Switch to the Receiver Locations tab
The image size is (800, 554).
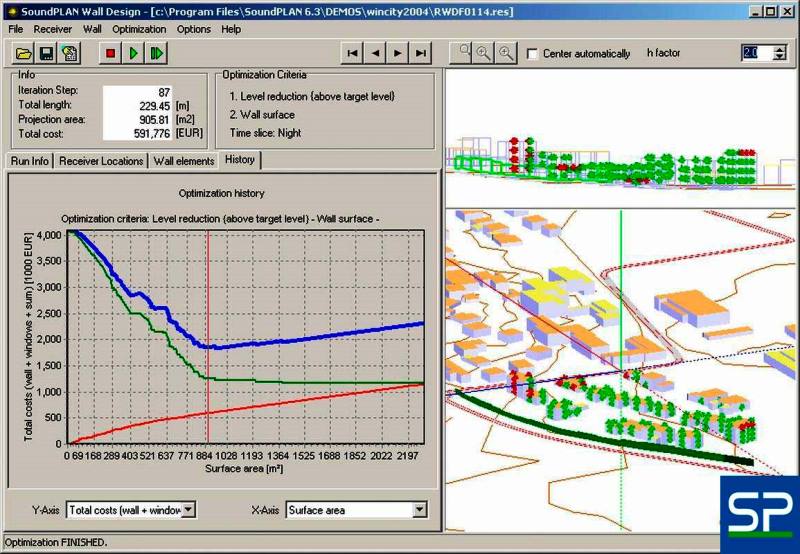pyautogui.click(x=101, y=161)
